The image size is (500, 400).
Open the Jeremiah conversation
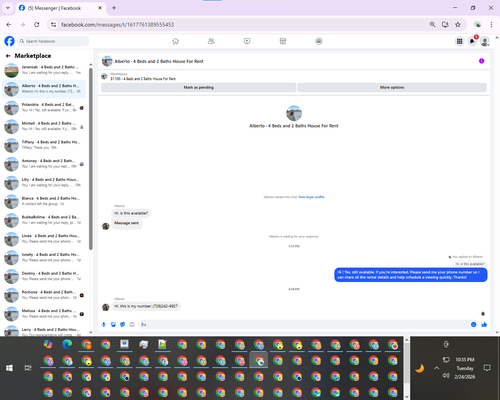coord(44,70)
